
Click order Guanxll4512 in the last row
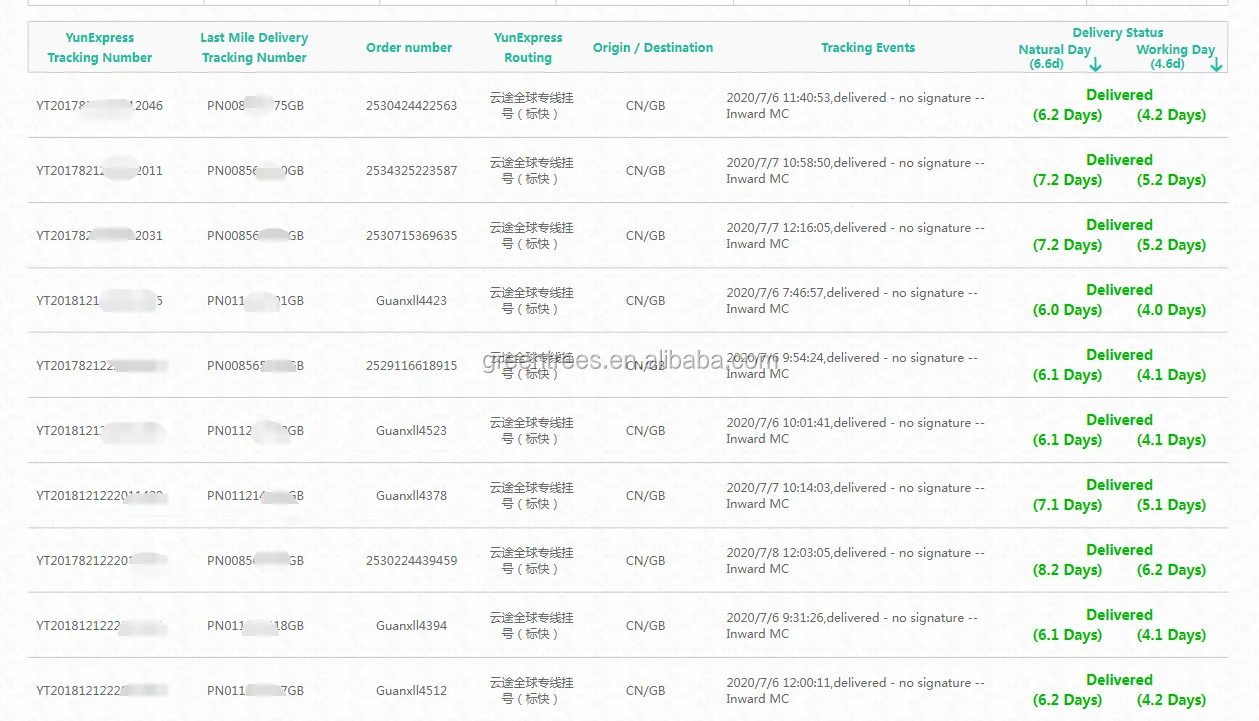click(x=411, y=691)
